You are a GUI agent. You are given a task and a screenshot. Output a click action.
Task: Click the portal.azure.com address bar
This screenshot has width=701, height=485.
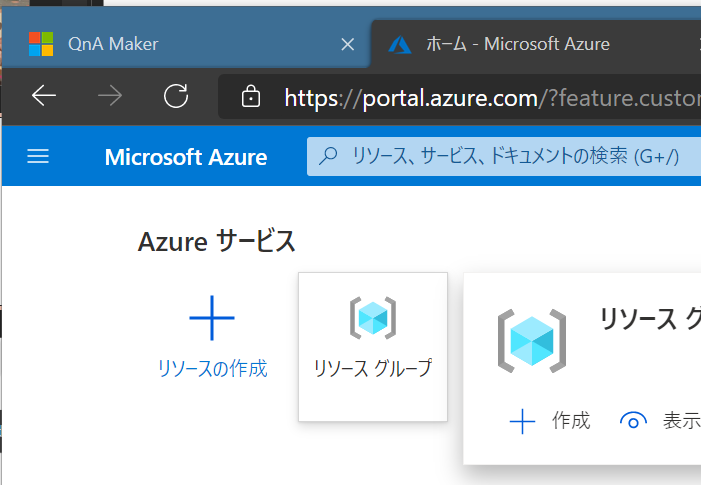460,97
